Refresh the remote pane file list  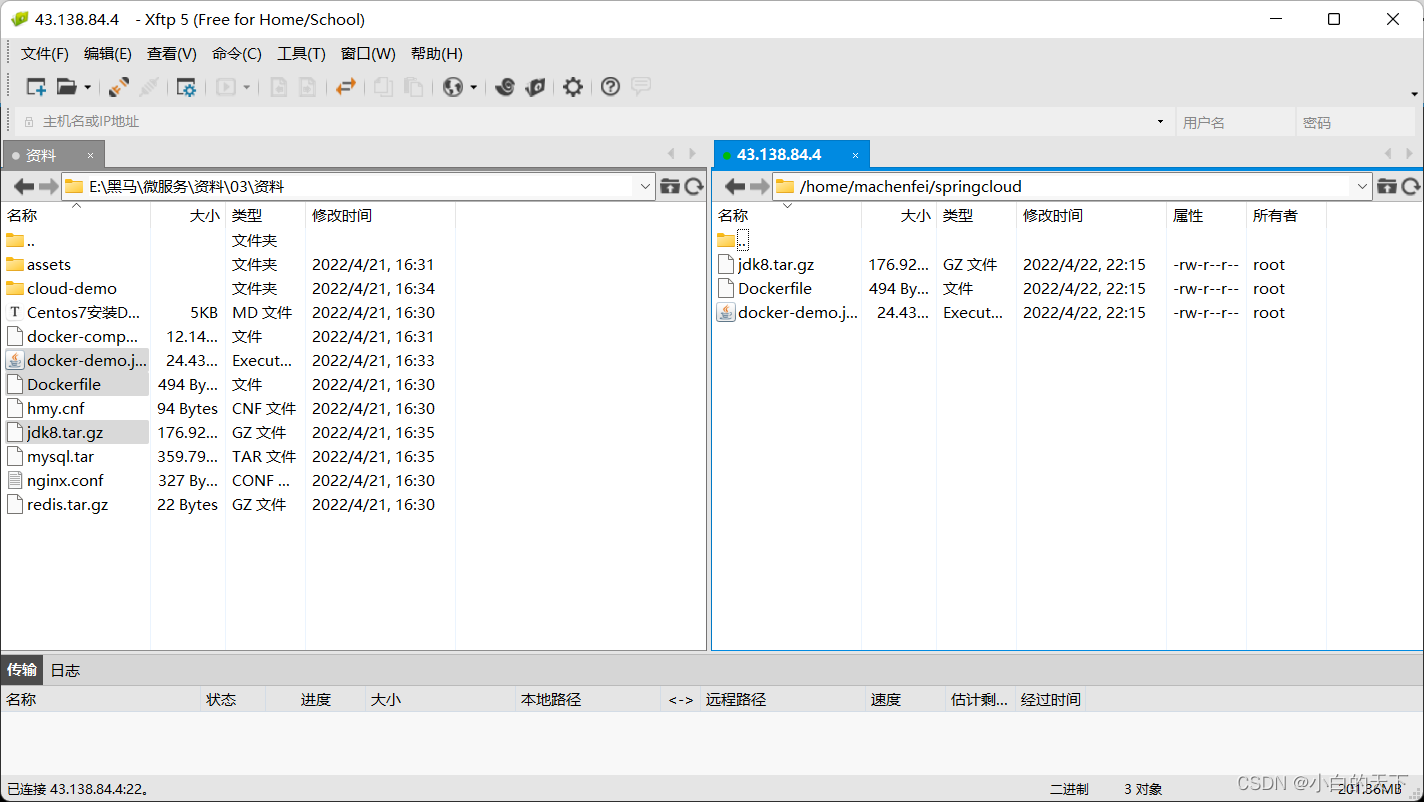coord(1411,186)
